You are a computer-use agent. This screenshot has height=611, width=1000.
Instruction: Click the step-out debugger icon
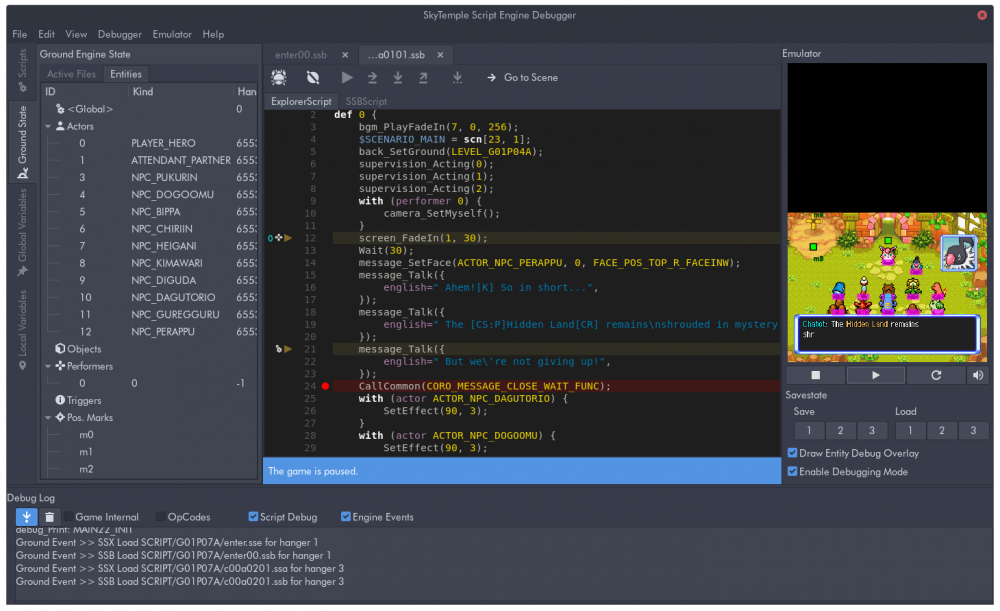click(x=422, y=77)
